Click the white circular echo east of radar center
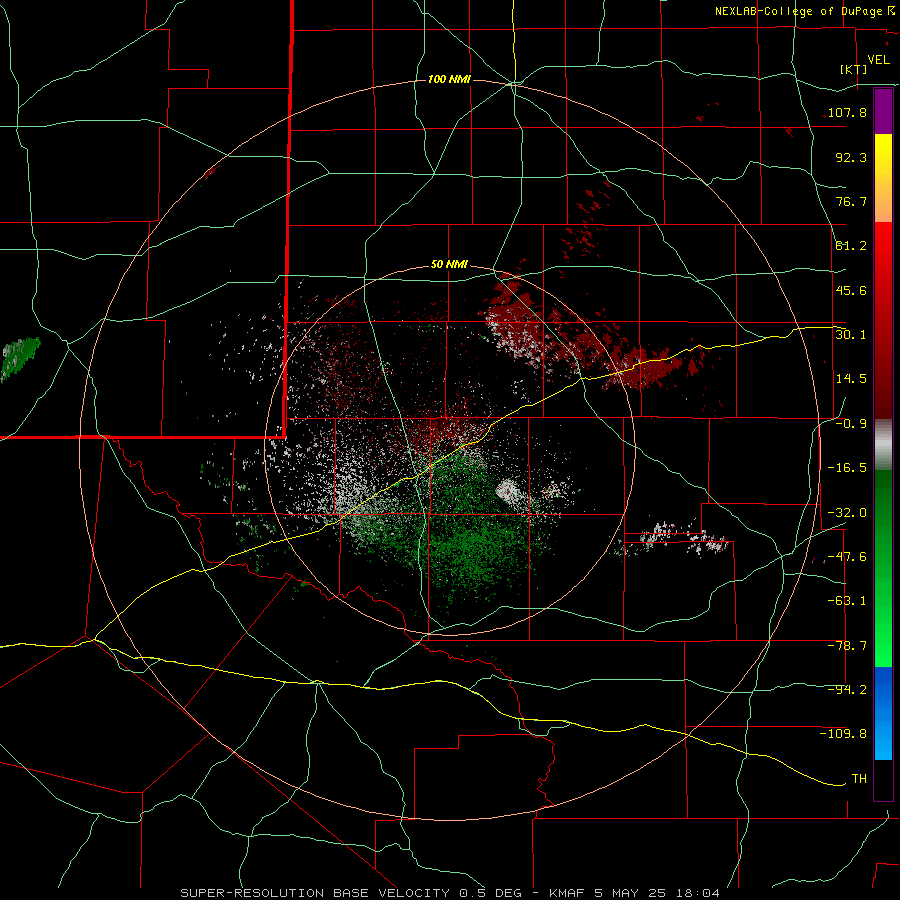The height and width of the screenshot is (900, 900). [x=508, y=491]
